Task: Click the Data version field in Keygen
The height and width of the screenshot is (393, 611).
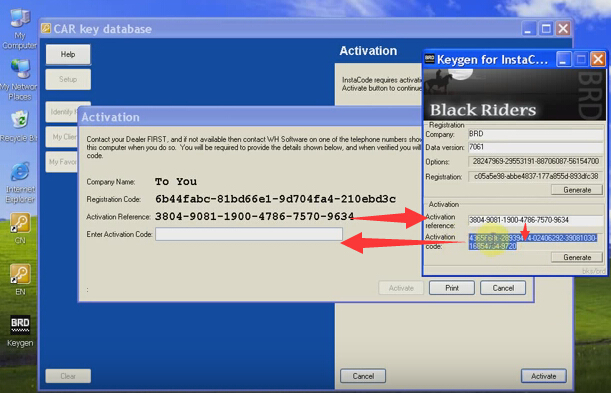Action: 535,147
